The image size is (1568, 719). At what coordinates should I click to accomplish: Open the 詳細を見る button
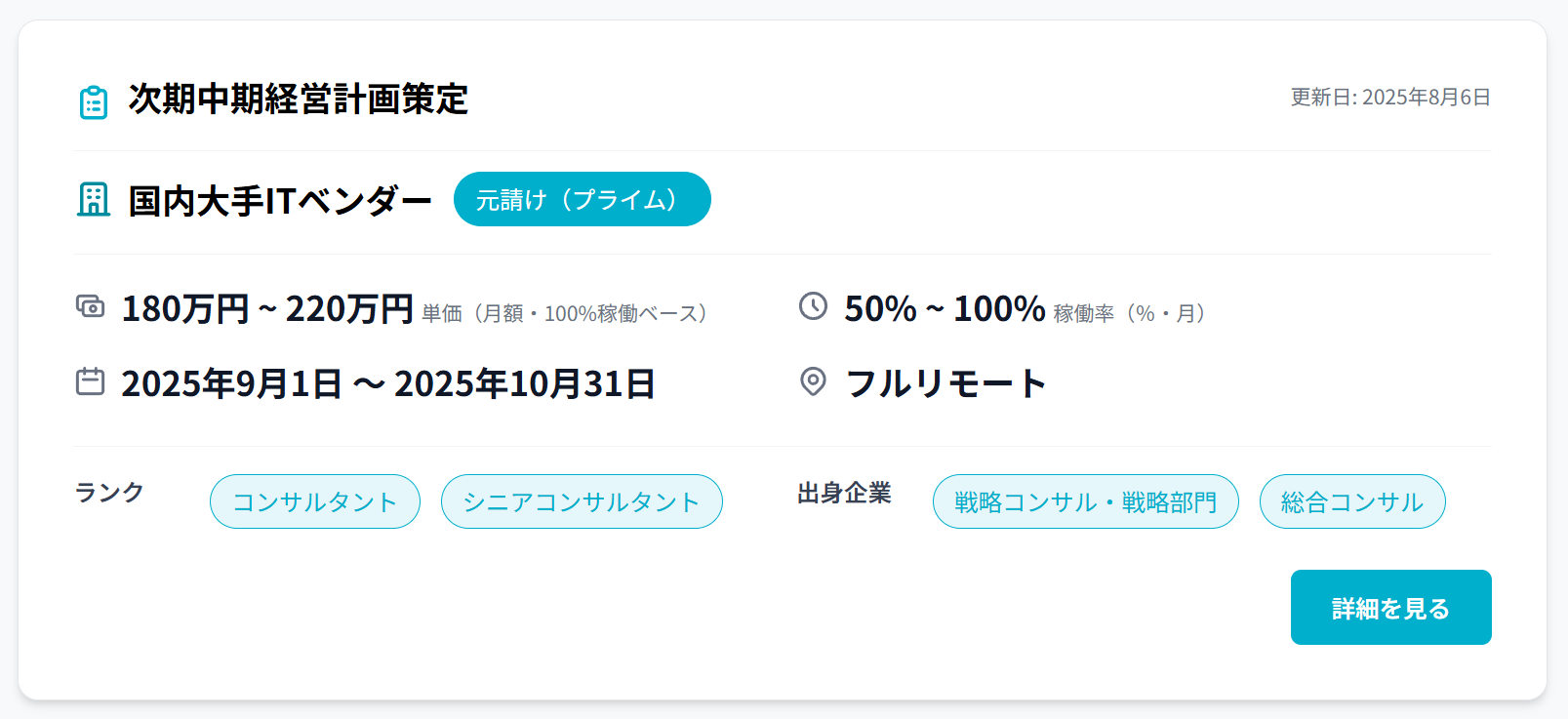click(1390, 607)
